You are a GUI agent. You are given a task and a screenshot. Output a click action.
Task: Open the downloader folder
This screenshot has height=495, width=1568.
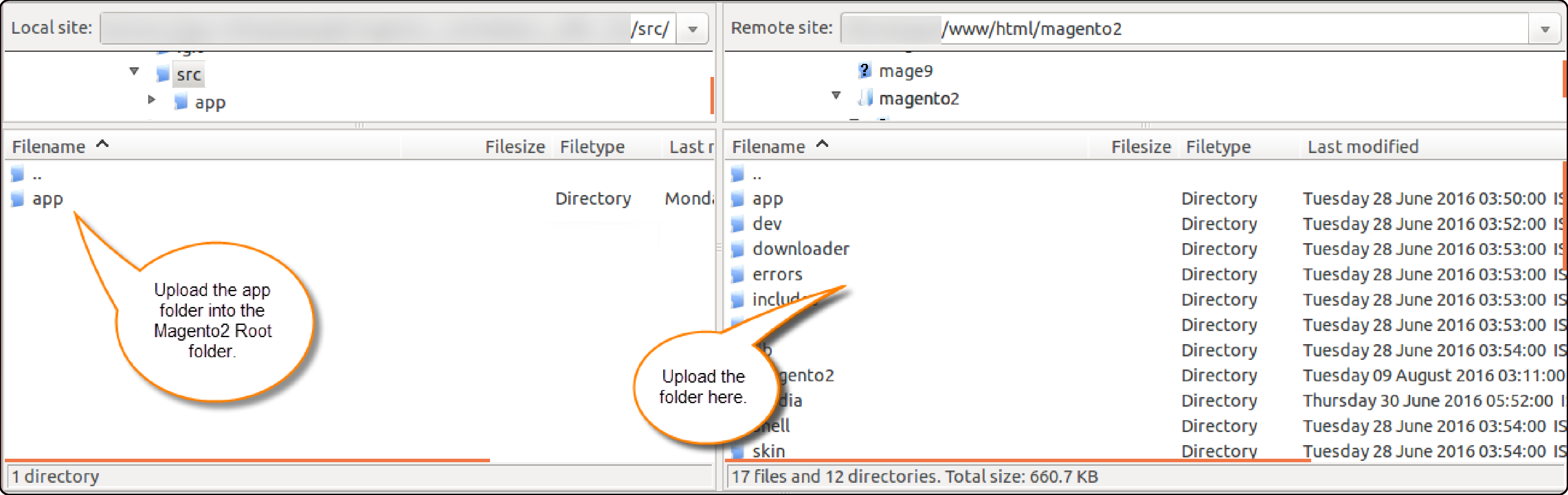pyautogui.click(x=801, y=248)
